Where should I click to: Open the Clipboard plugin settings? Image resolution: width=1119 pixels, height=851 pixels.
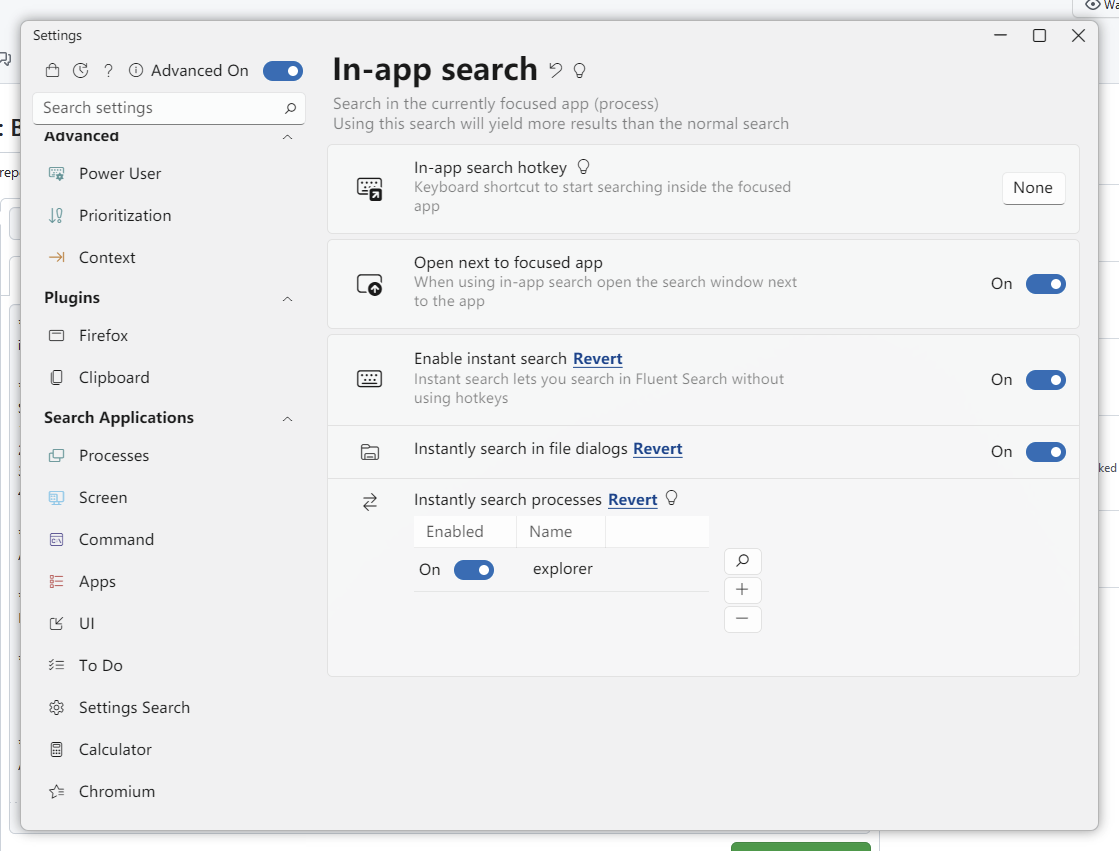113,377
